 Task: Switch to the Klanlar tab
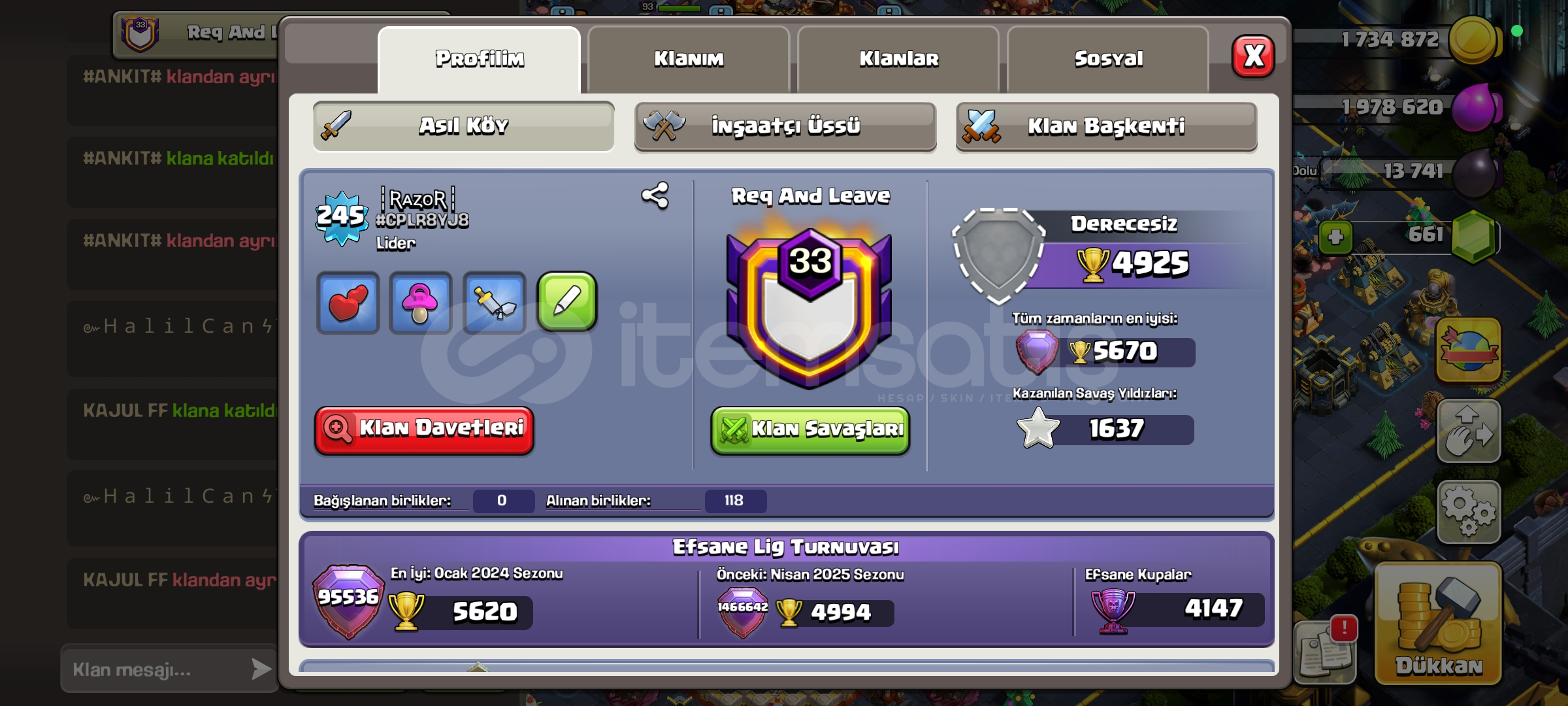point(898,59)
